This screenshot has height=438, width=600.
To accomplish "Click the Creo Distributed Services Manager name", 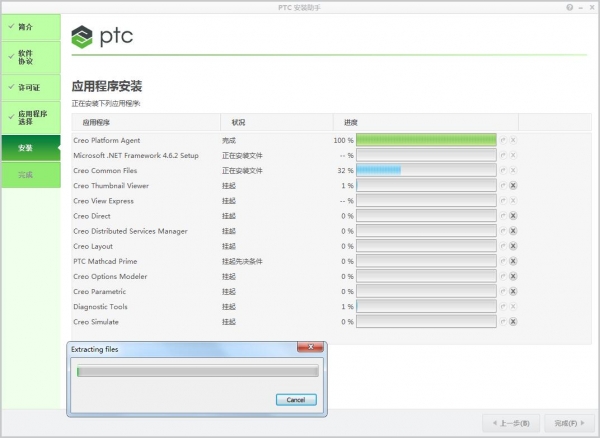I will [x=130, y=231].
